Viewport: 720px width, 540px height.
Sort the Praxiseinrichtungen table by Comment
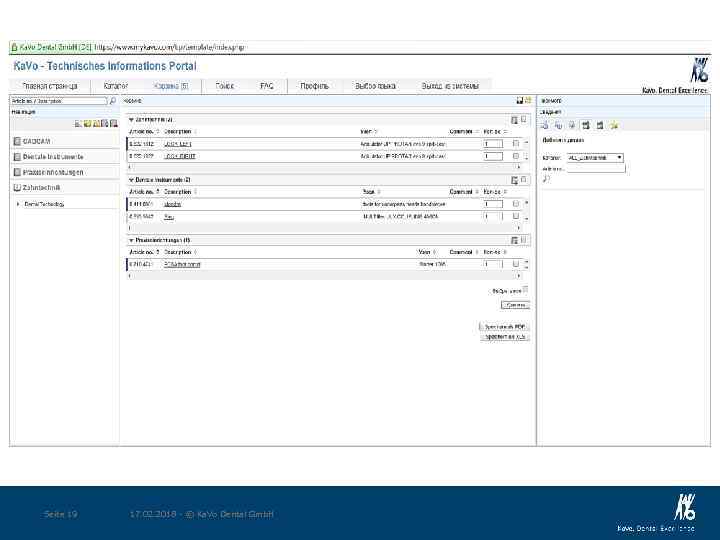[463, 252]
